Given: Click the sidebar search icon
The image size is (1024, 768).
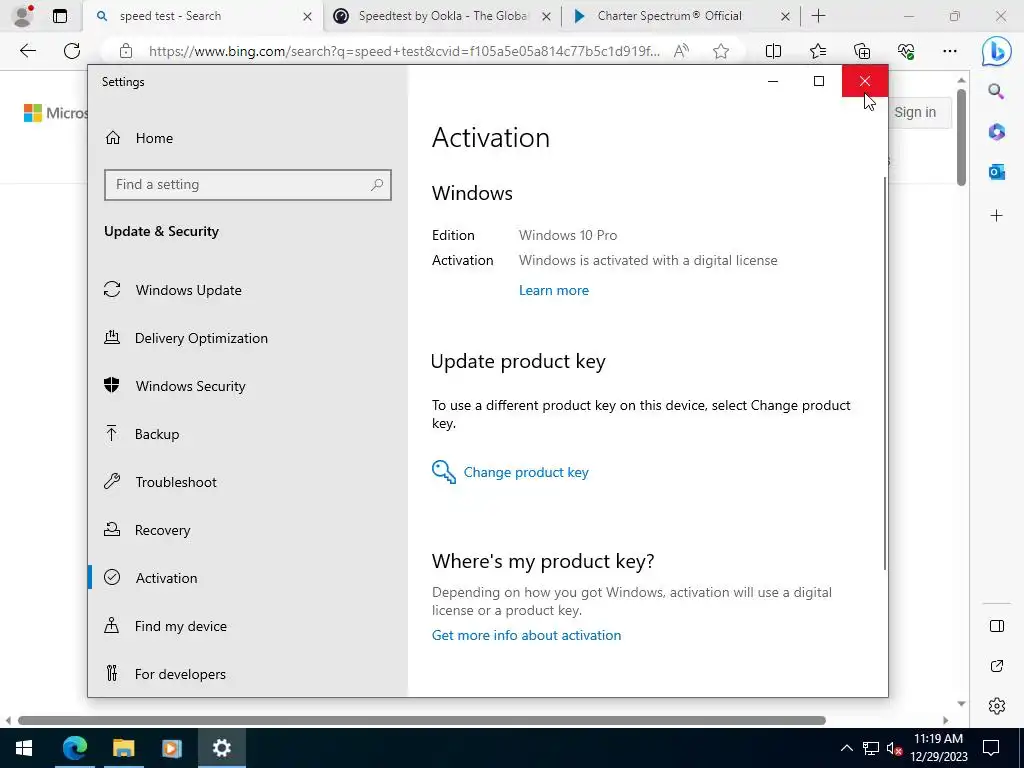Looking at the screenshot, I should coord(996,91).
